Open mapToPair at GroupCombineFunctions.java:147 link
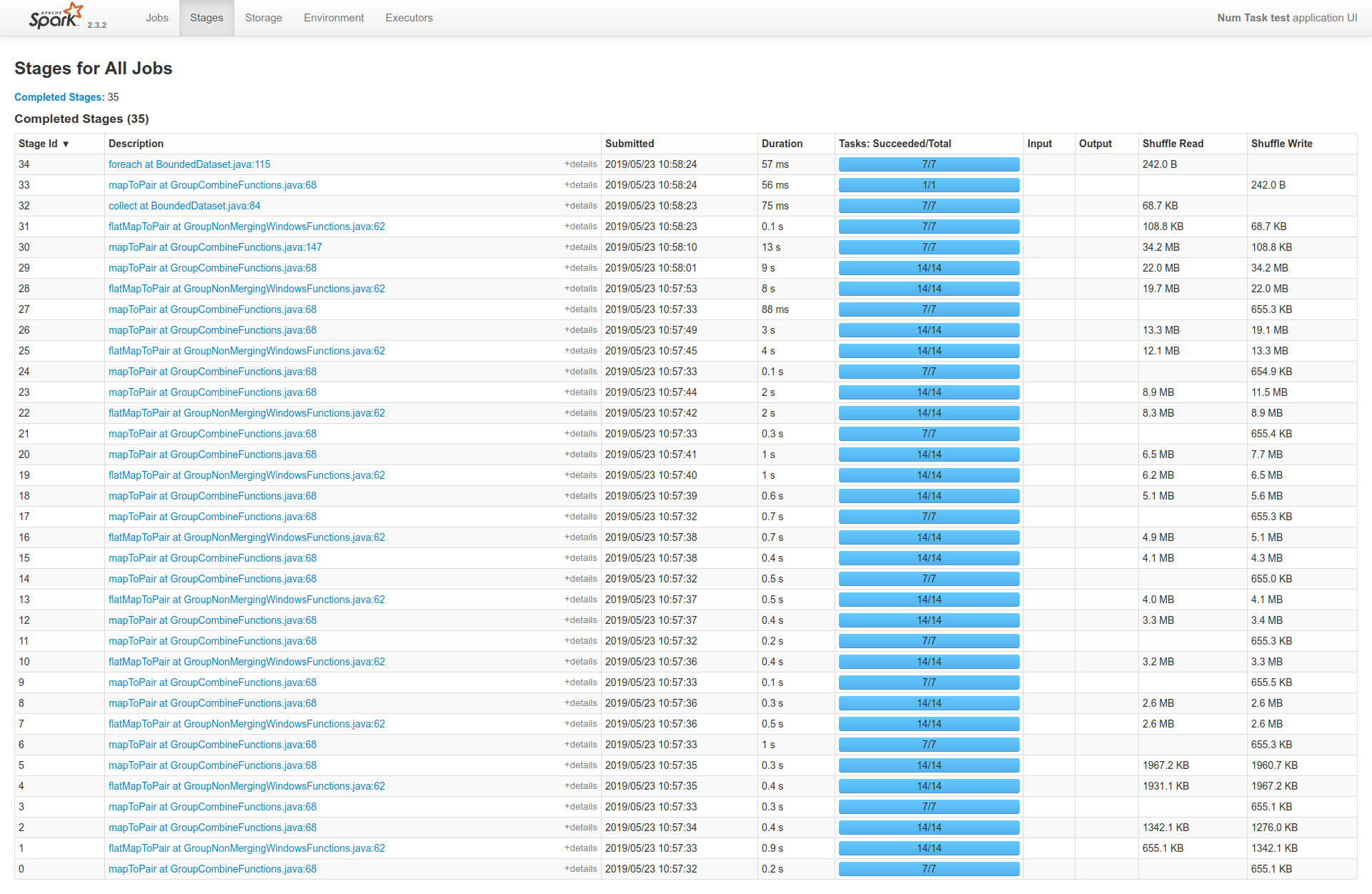Viewport: 1372px width, 894px height. pos(215,247)
